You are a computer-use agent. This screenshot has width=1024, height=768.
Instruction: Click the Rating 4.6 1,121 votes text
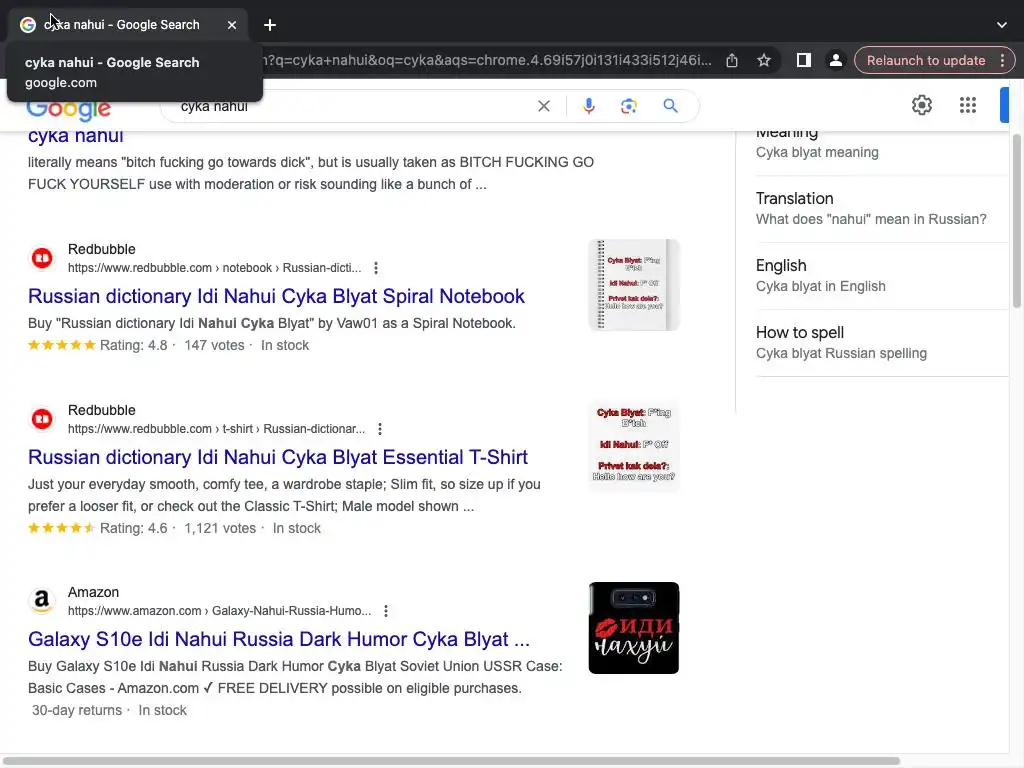[178, 528]
